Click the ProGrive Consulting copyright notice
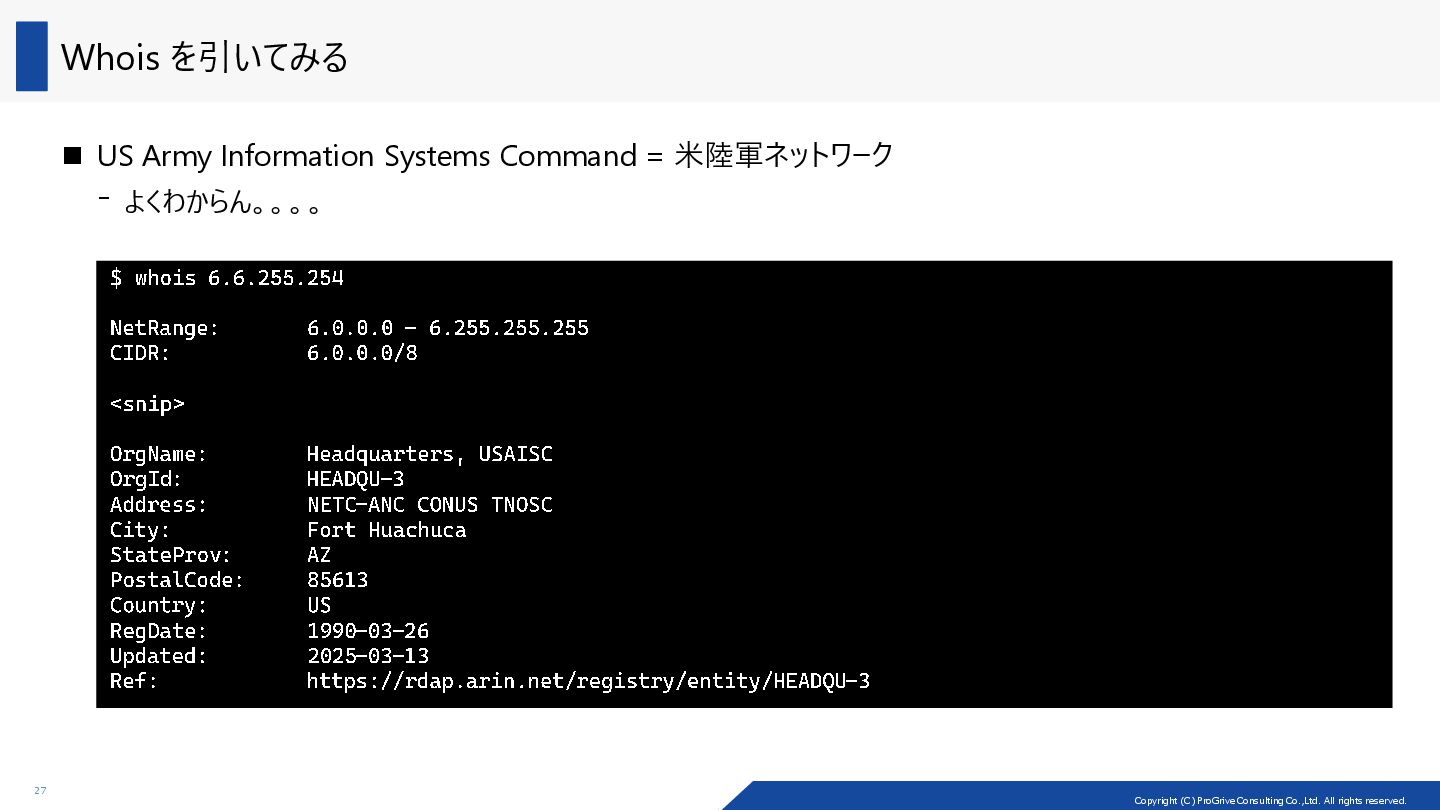Viewport: 1440px width, 810px height. 1270,800
